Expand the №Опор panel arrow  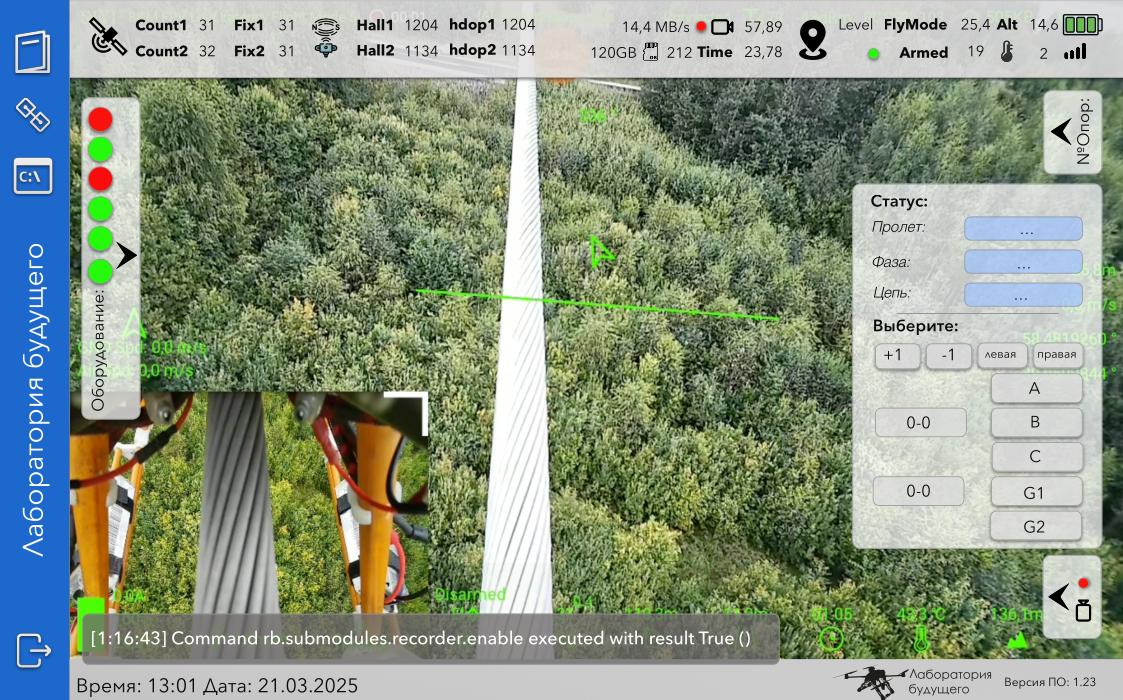tap(1061, 131)
